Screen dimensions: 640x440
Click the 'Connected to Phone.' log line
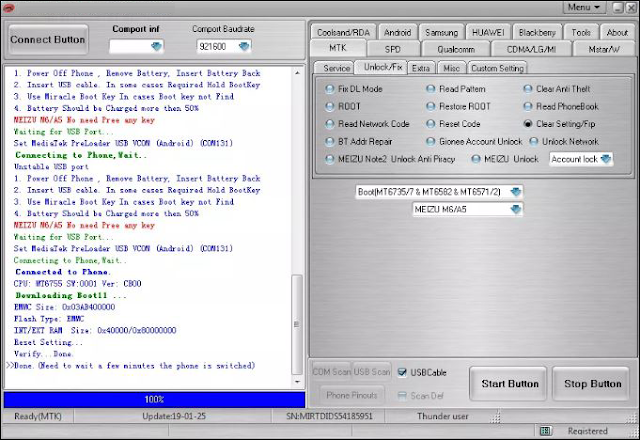[63, 272]
